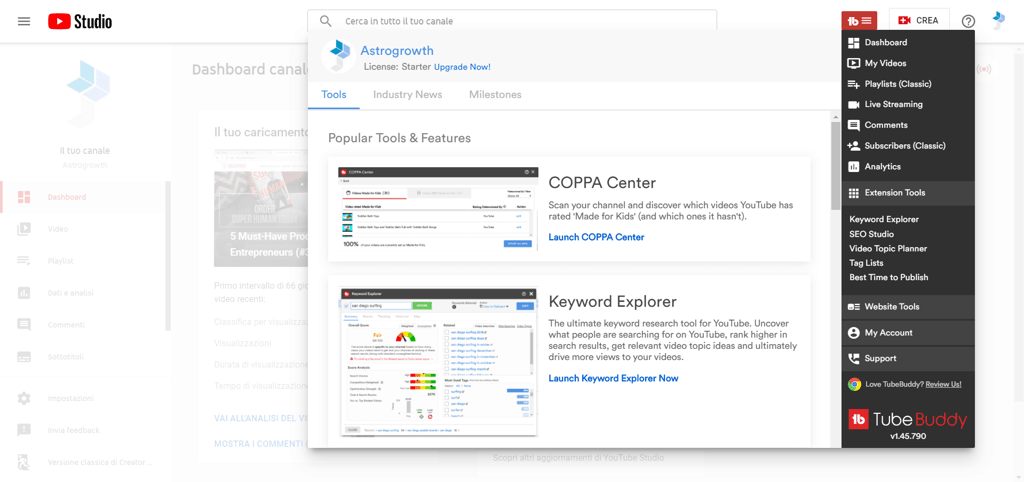
Task: Click the CREA button
Action: coord(919,20)
